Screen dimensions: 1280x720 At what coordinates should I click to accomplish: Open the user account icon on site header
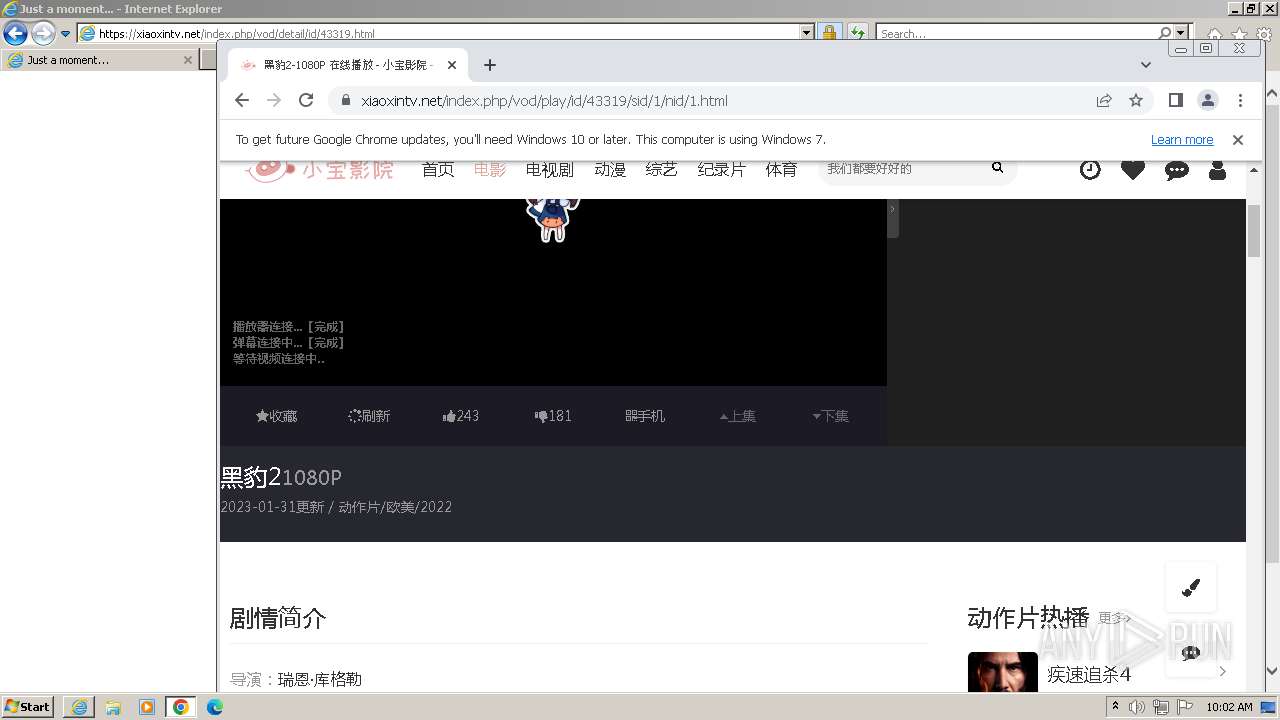[x=1217, y=170]
